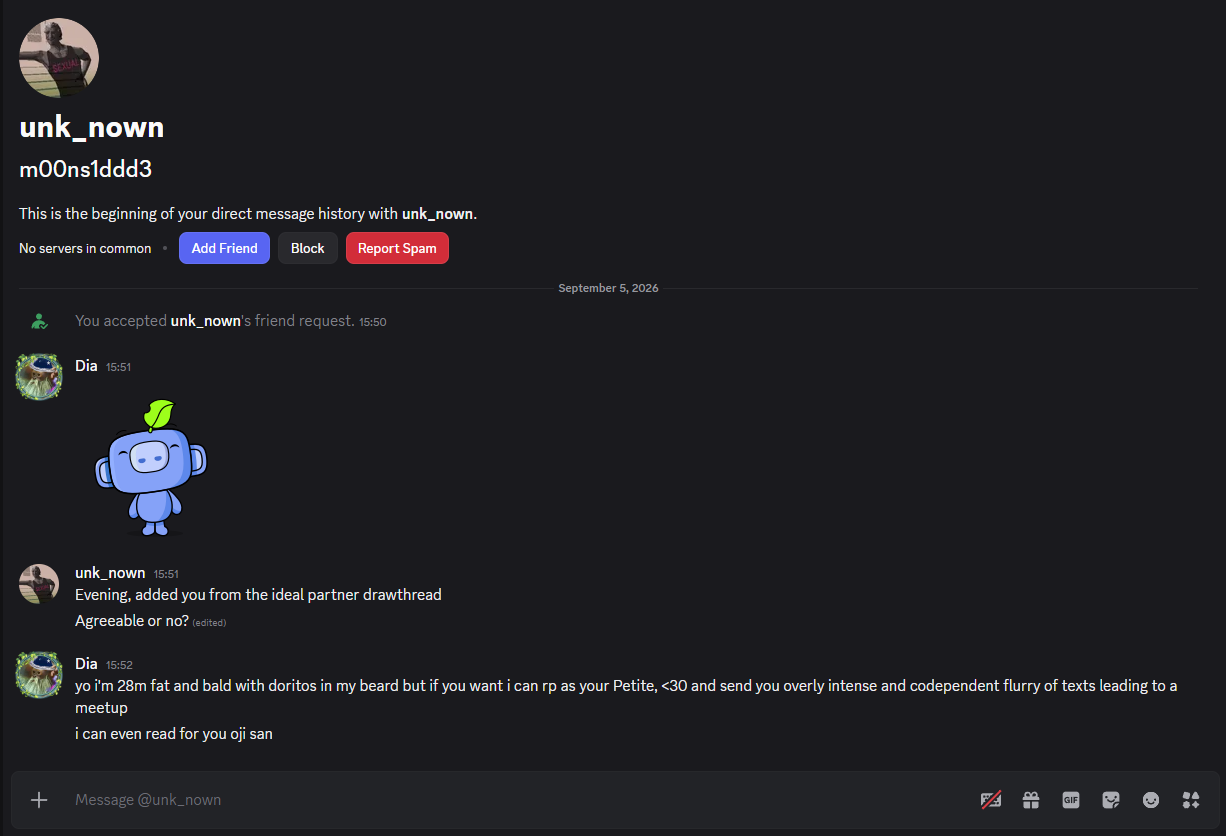This screenshot has height=836, width=1226.
Task: Click unk_nown username above 'Evening' message
Action: click(x=110, y=573)
